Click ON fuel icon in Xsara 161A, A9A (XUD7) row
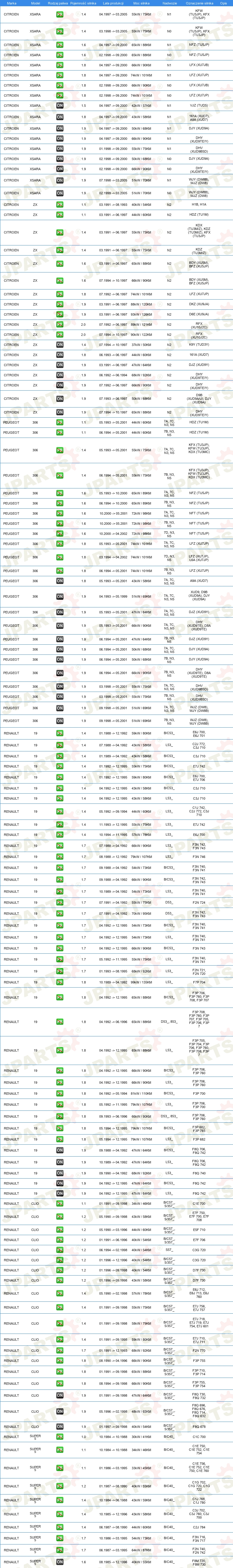 click(x=60, y=117)
